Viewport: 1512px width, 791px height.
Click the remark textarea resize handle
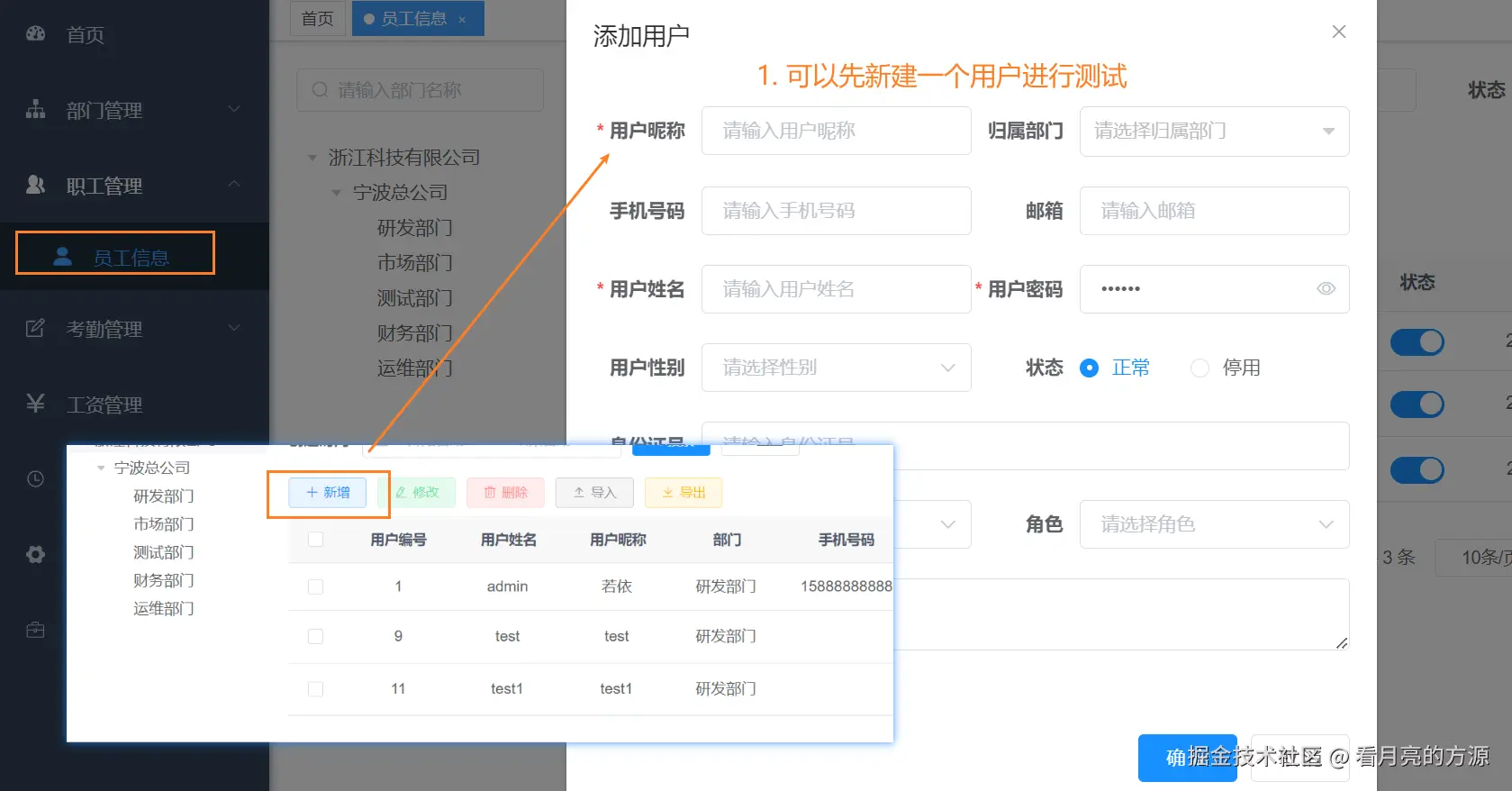tap(1342, 642)
